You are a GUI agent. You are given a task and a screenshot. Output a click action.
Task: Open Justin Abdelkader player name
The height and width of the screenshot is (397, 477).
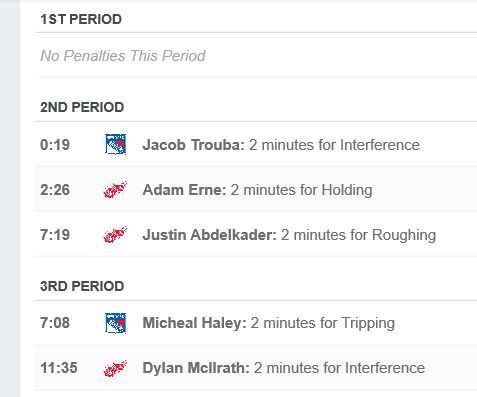coord(209,235)
